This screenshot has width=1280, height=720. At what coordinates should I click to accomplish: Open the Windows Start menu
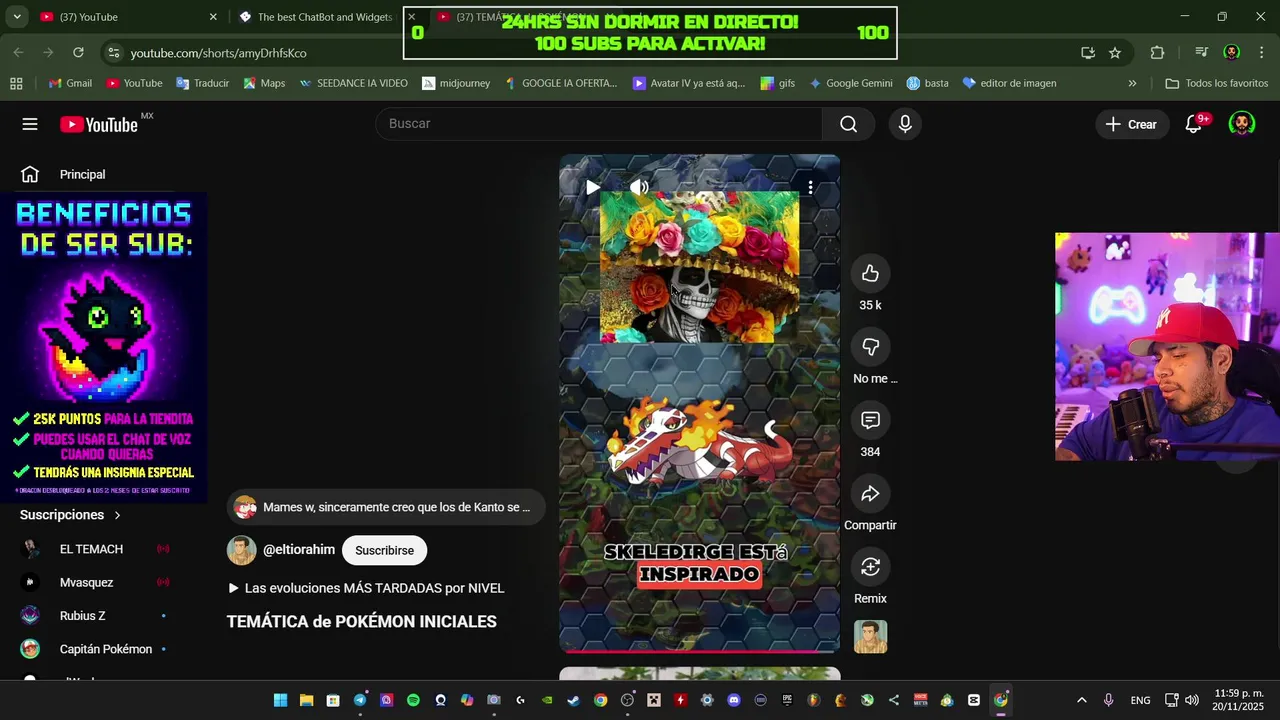[281, 700]
